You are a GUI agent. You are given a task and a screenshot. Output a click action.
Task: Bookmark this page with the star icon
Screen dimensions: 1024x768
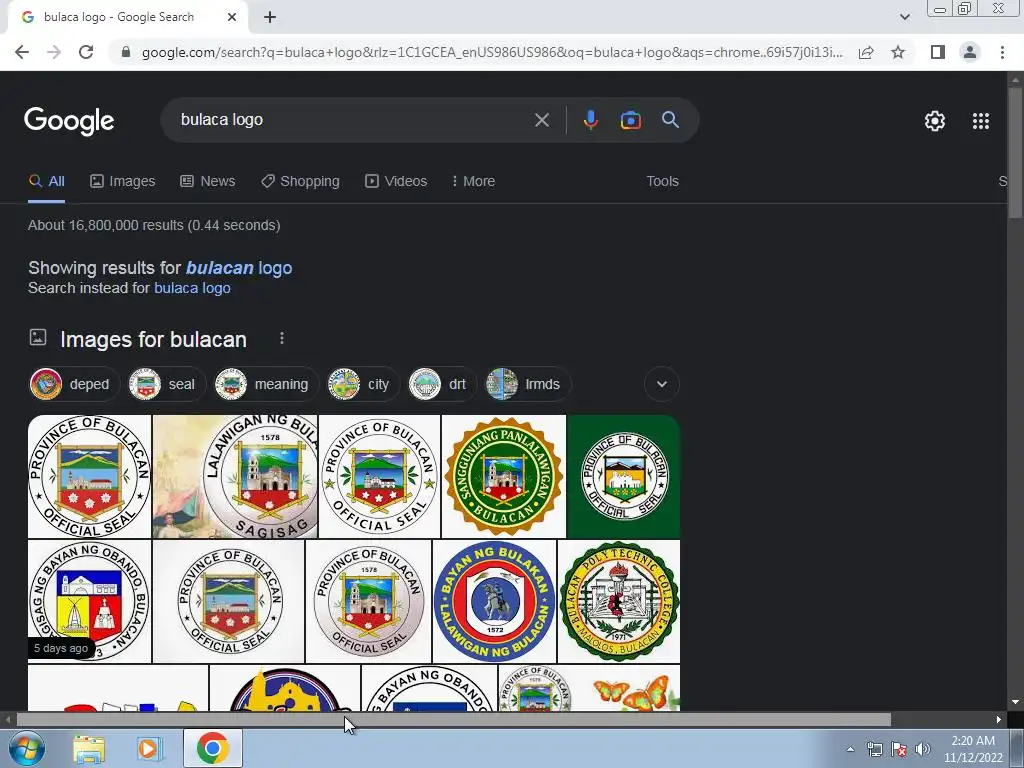[898, 52]
